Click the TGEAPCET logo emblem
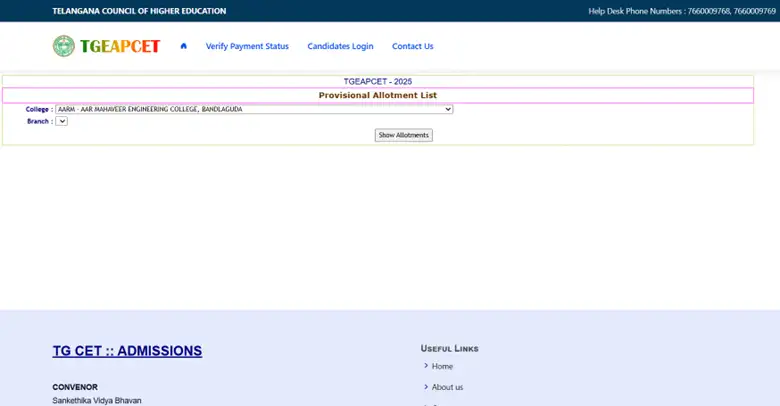Screen dimensions: 780x406 click(64, 46)
